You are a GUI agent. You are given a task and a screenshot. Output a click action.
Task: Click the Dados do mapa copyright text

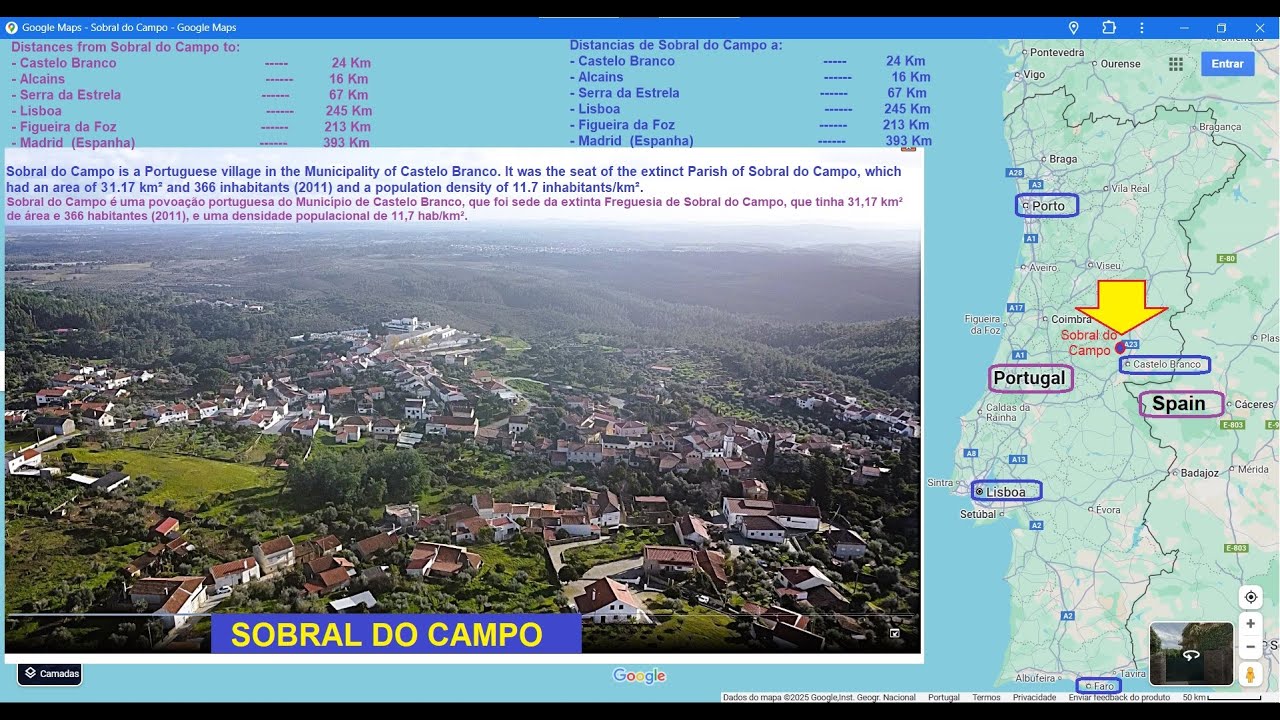[819, 697]
